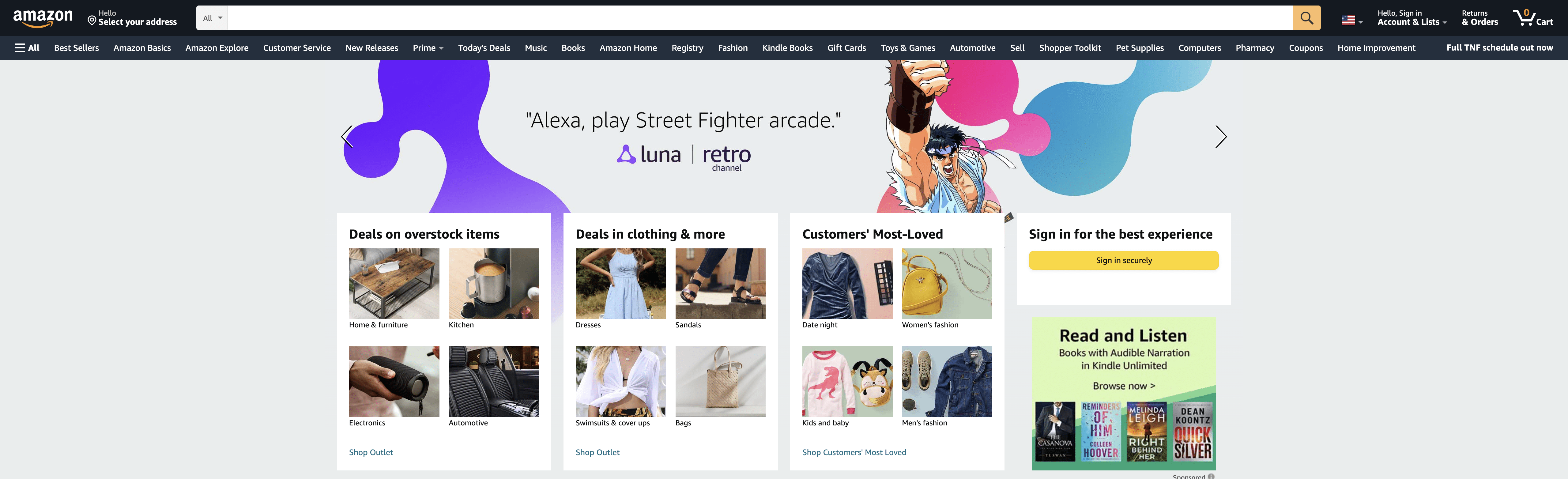Open the All search category dropdown

[x=212, y=18]
